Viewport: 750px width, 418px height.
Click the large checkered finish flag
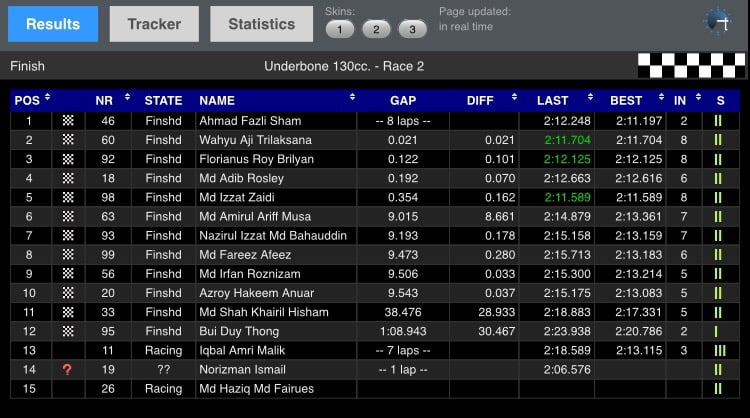(692, 66)
